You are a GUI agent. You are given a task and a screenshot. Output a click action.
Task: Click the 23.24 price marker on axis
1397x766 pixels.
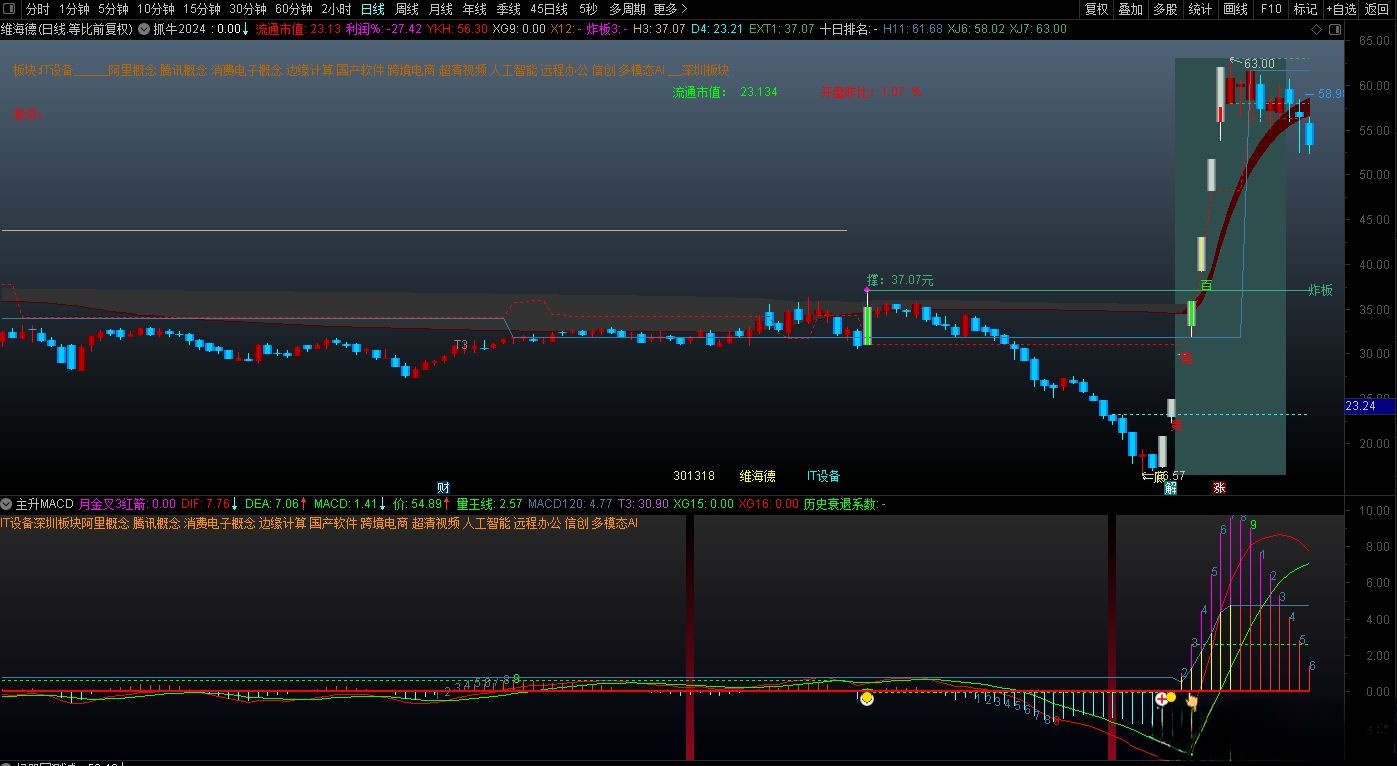pos(1361,406)
